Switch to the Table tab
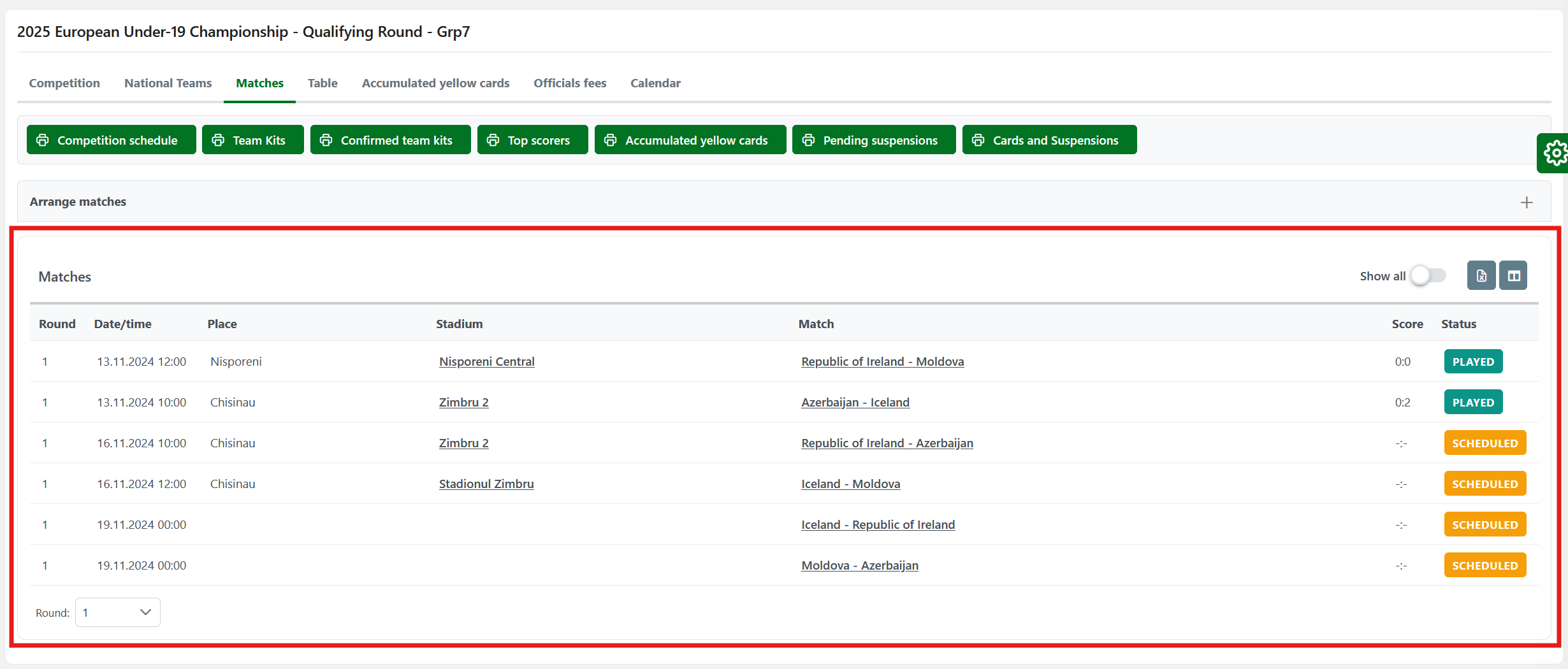The height and width of the screenshot is (669, 1568). pyautogui.click(x=323, y=83)
